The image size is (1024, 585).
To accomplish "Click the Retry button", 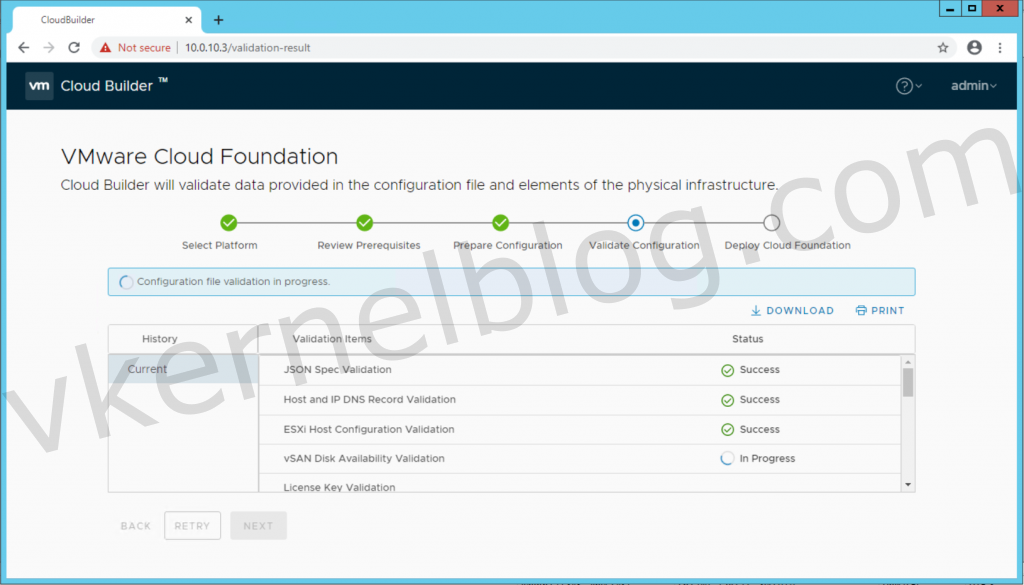I will 192,526.
